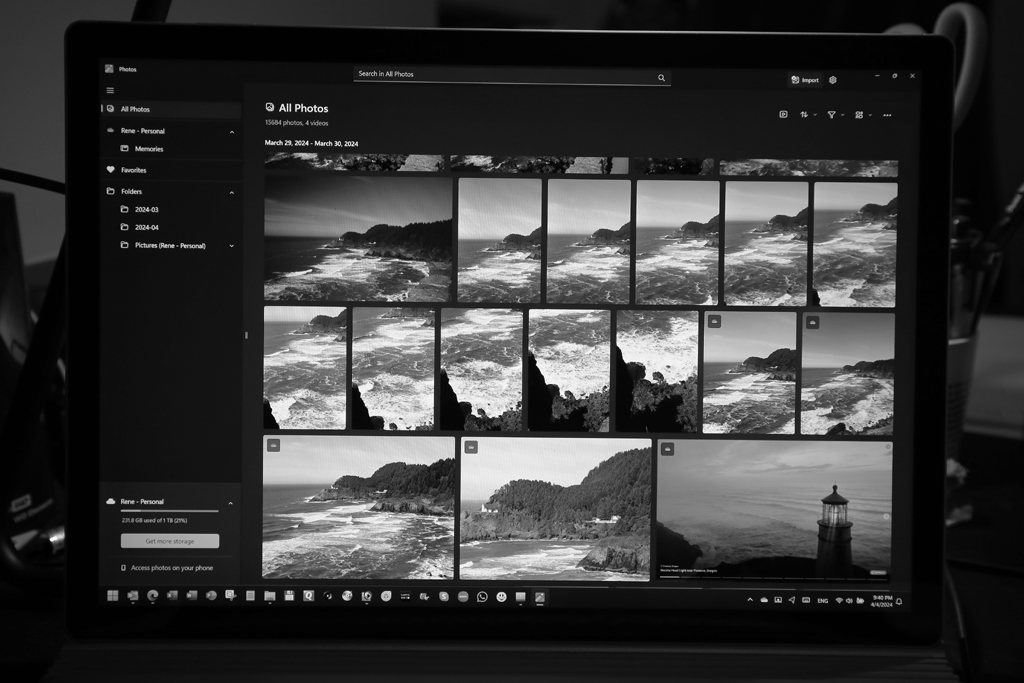Open the emoji smiley taskbar app
Image resolution: width=1024 pixels, height=683 pixels.
(501, 596)
